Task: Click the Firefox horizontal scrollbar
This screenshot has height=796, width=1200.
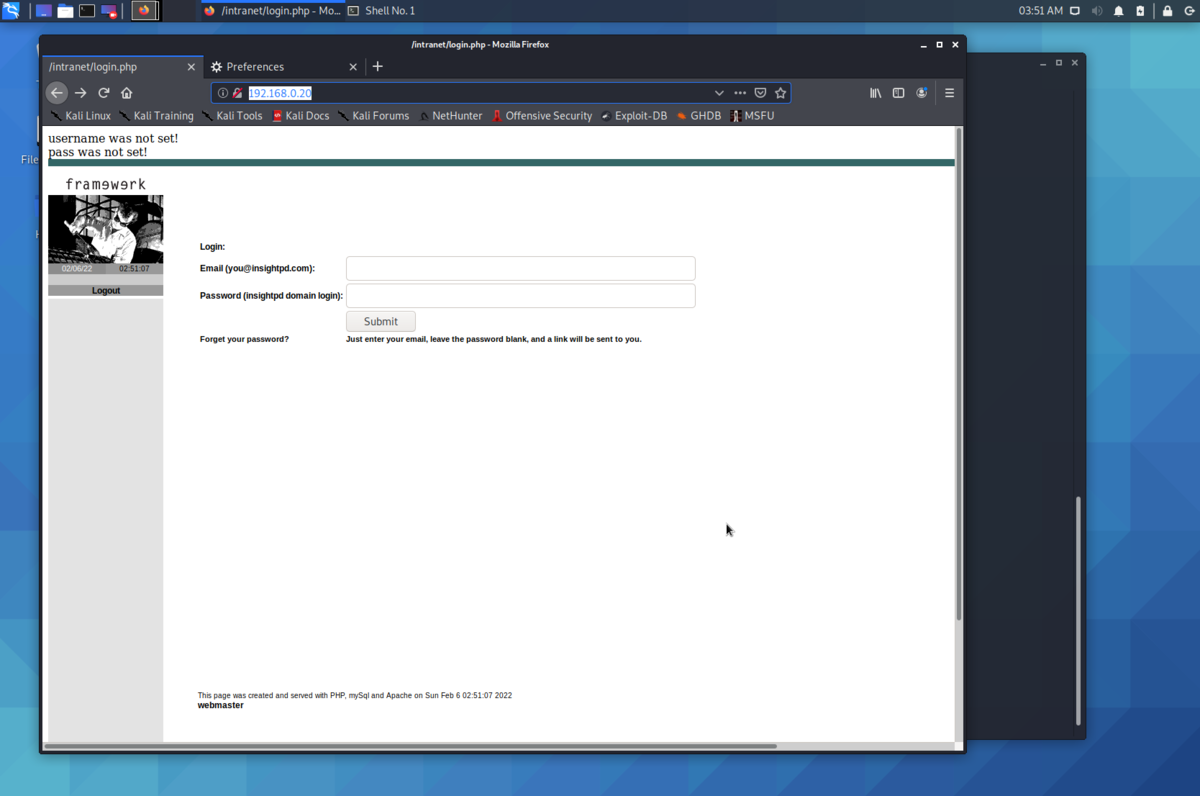Action: 410,746
